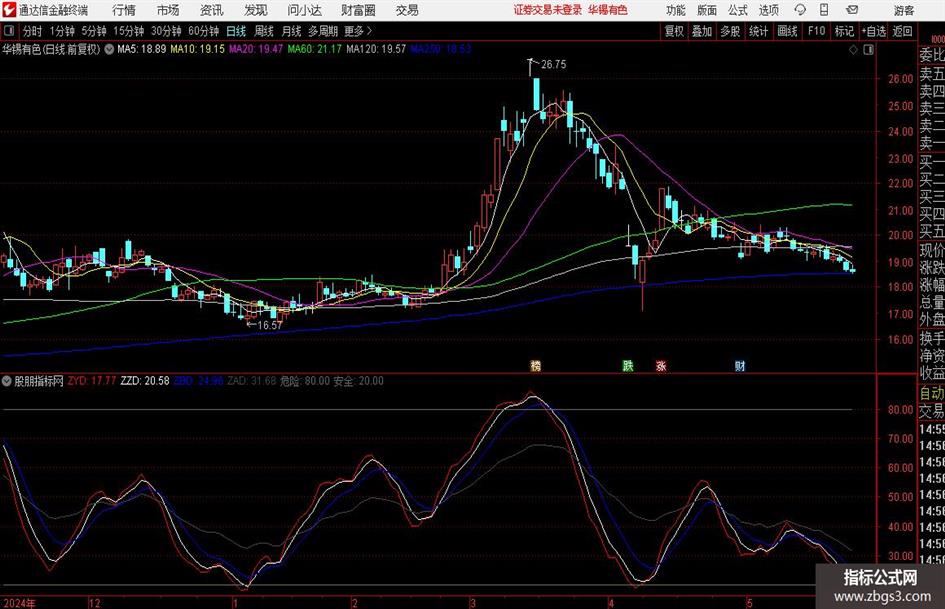Screen dimensions: 945x609
Task: Open the 版面 menu
Action: [707, 10]
